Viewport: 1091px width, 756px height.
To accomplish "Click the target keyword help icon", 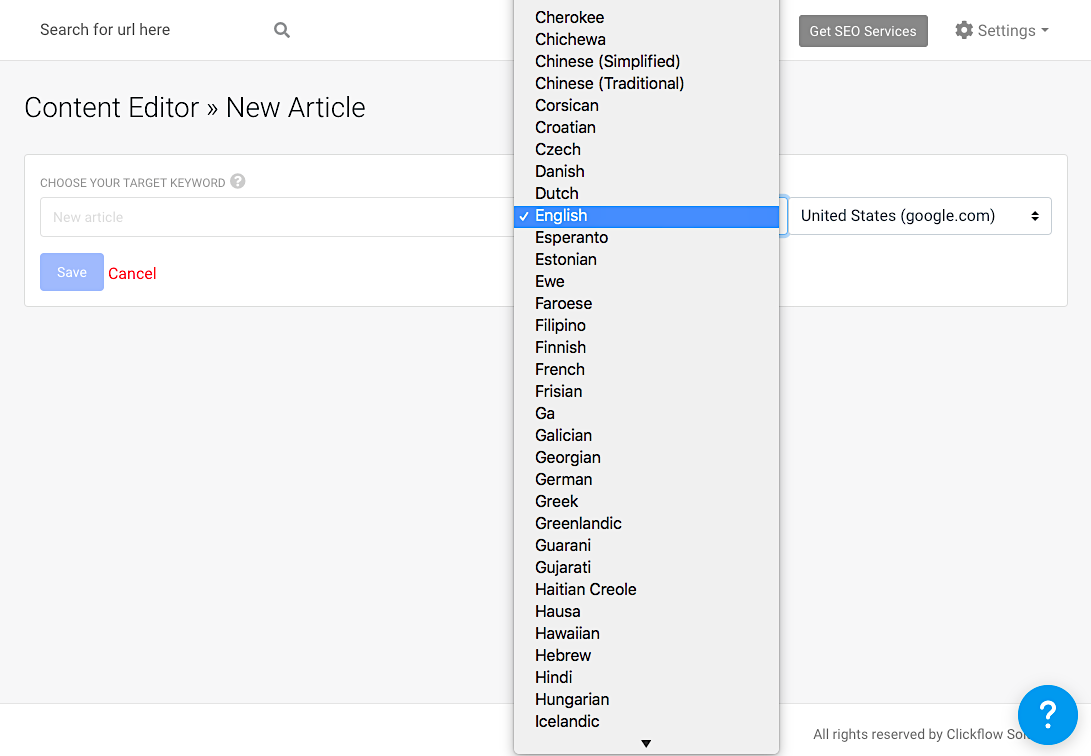I will 238,182.
